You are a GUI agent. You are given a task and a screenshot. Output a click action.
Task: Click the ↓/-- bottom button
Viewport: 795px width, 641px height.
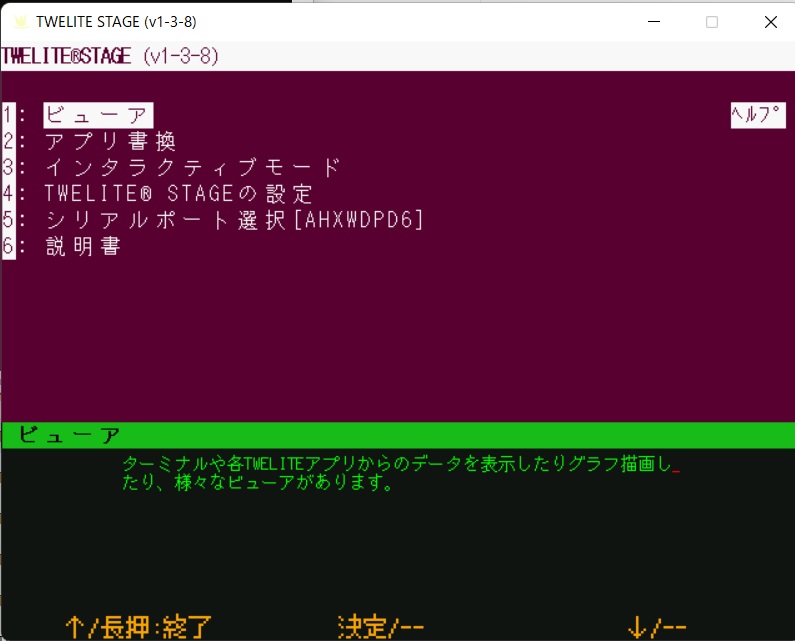pos(657,628)
